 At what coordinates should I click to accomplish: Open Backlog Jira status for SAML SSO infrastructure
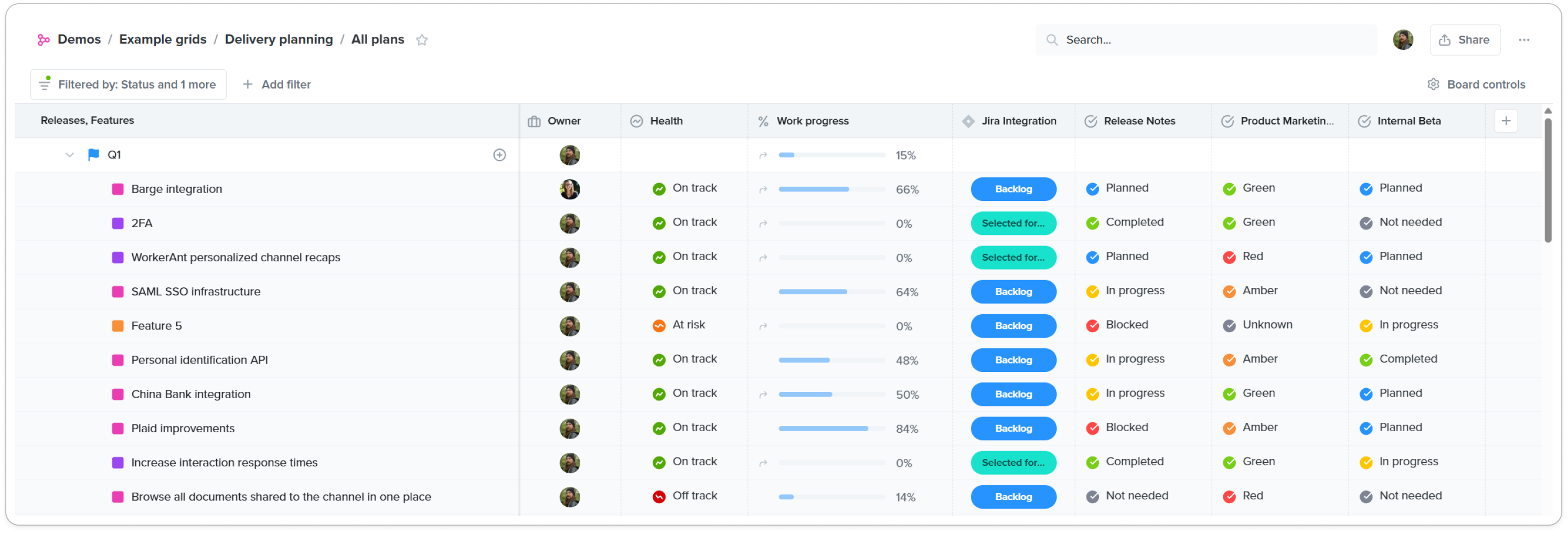point(1013,292)
